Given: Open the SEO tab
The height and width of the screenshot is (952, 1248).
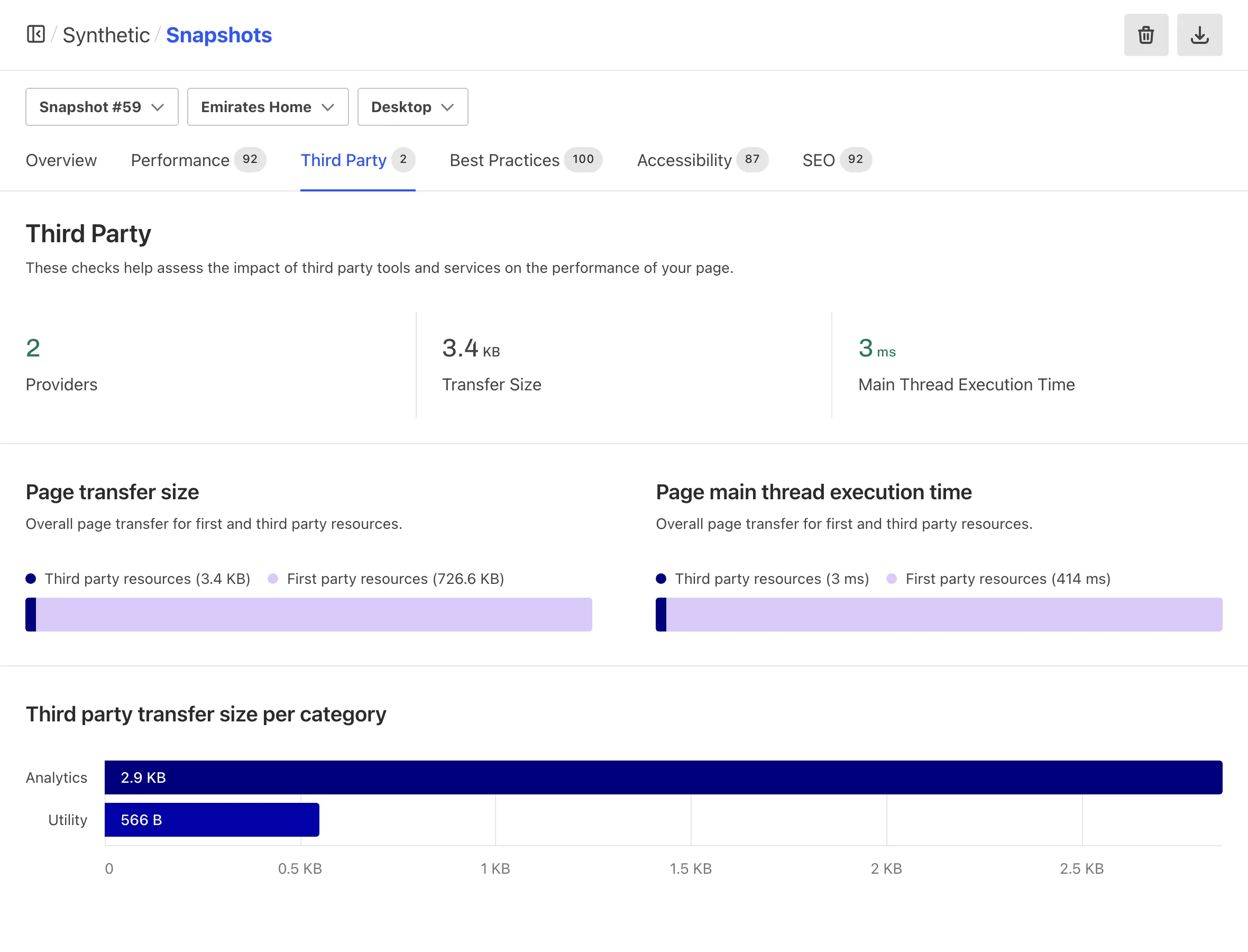Looking at the screenshot, I should [x=837, y=160].
